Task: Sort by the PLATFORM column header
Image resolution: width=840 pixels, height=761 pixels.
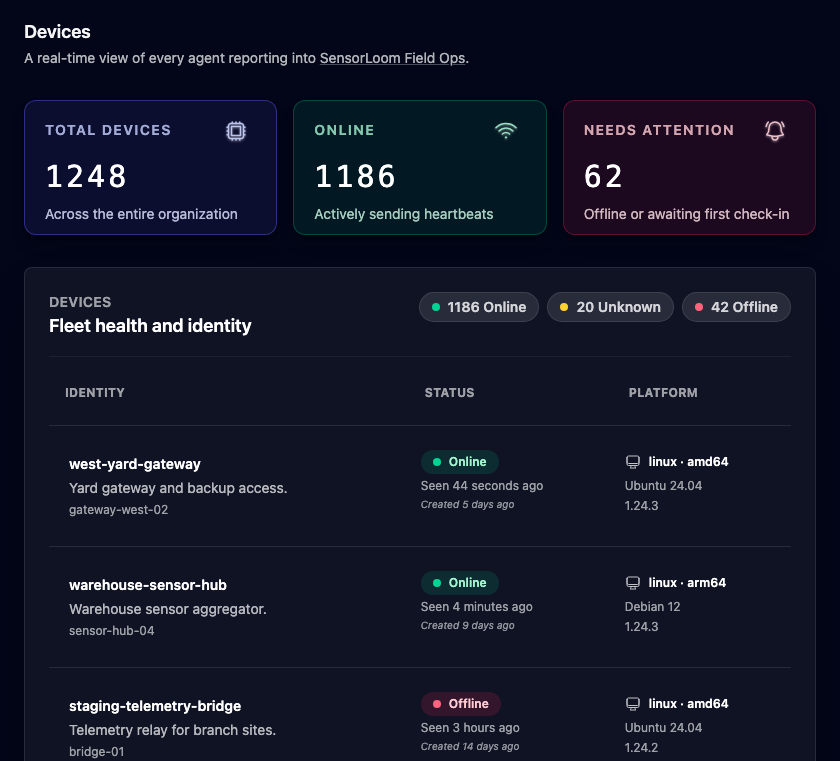Action: pos(663,392)
